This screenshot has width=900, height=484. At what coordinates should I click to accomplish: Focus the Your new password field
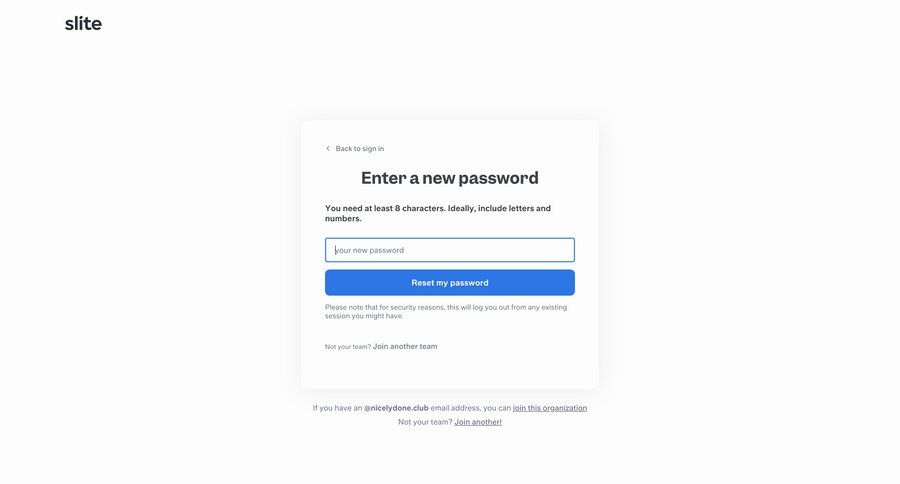click(449, 250)
